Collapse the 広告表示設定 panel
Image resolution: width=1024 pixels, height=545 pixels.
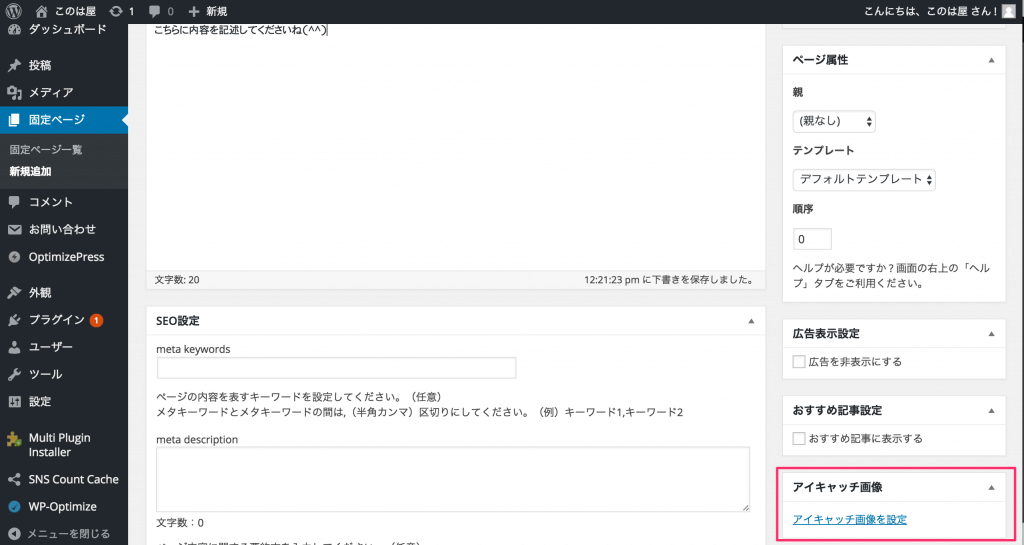tap(991, 334)
